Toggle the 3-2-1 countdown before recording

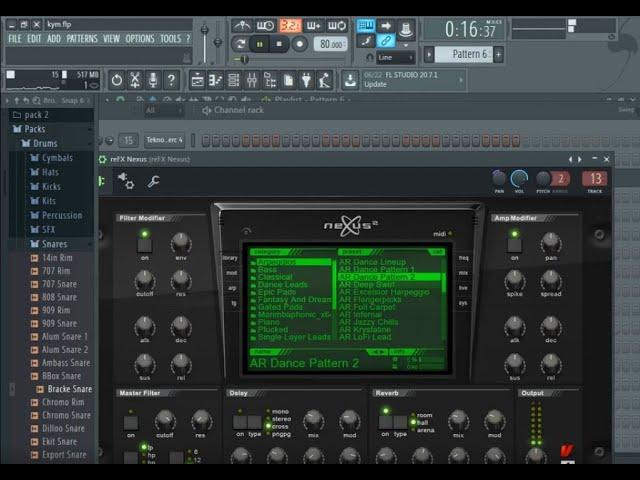pyautogui.click(x=290, y=26)
